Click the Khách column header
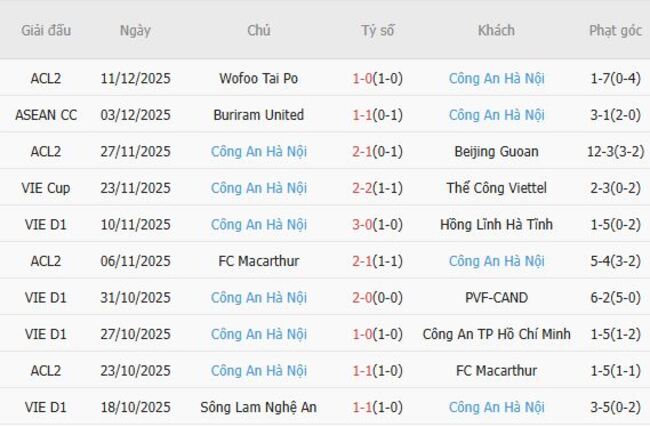650x427 pixels. click(x=496, y=30)
